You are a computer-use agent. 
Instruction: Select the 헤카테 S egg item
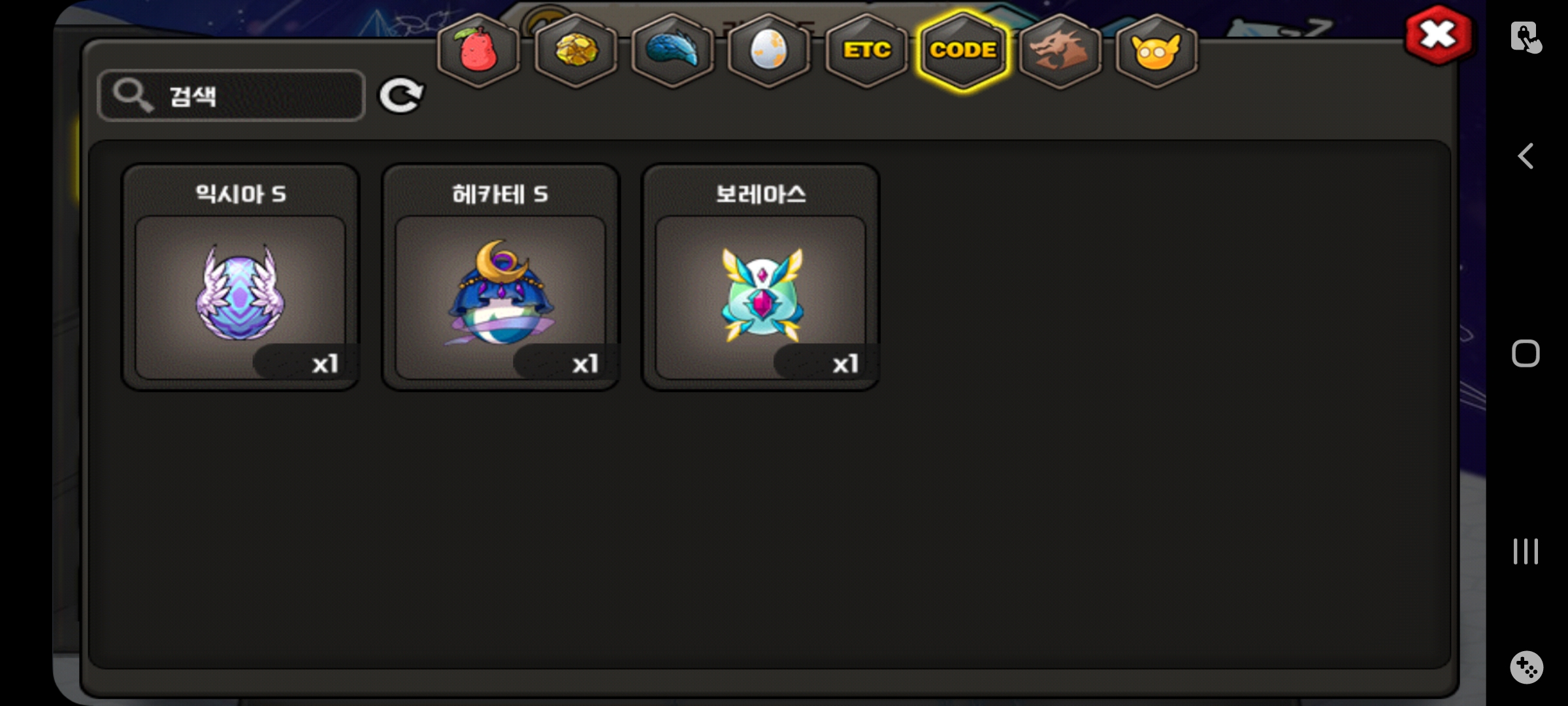(500, 277)
